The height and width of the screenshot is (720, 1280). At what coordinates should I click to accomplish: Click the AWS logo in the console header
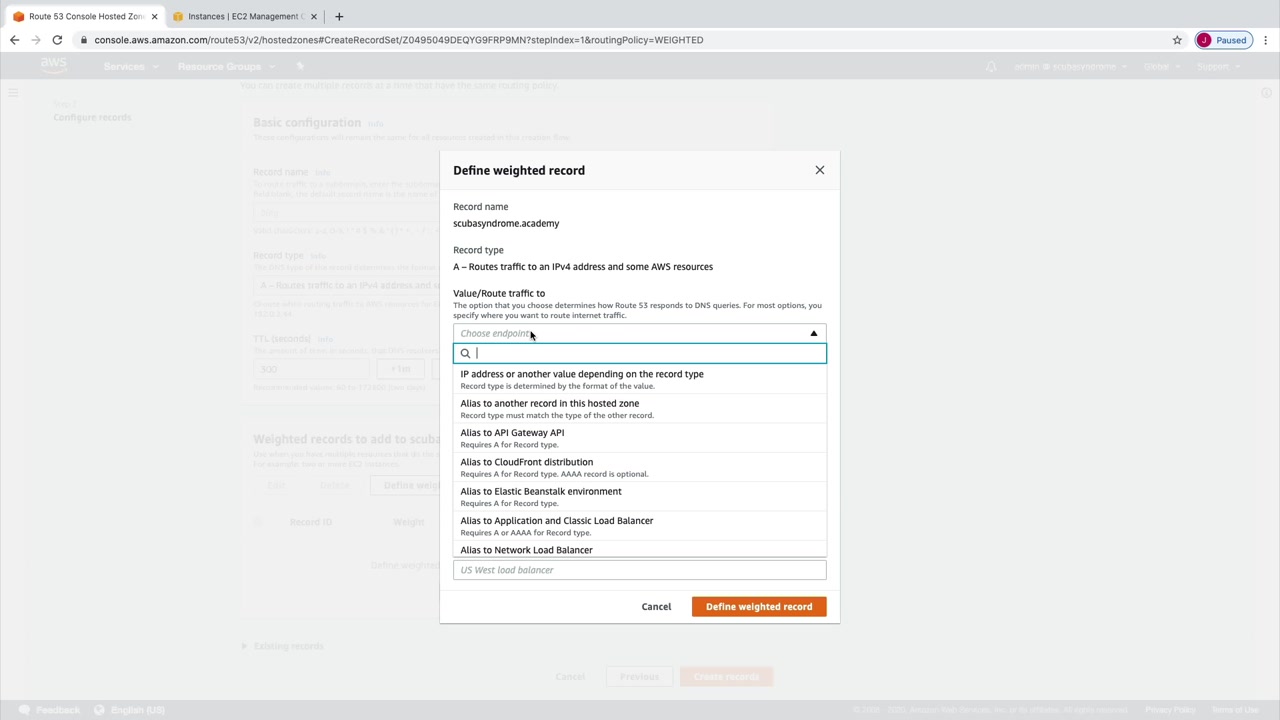[x=54, y=66]
